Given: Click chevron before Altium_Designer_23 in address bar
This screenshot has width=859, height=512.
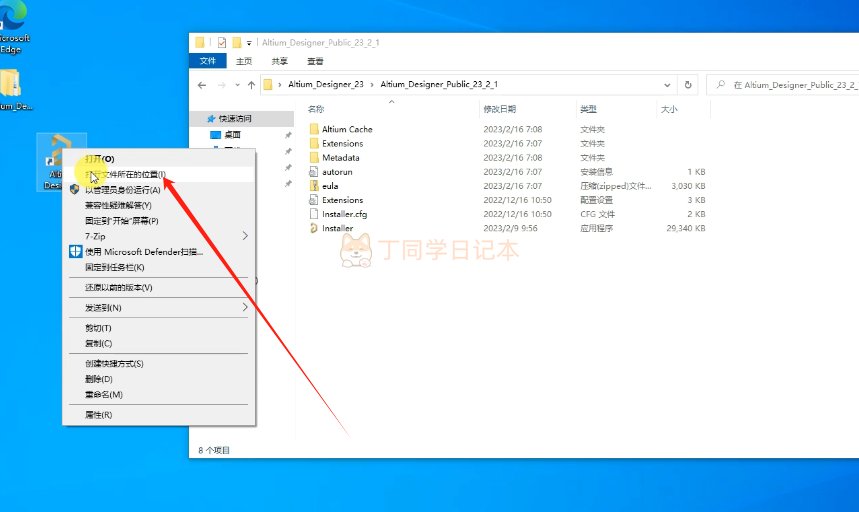Looking at the screenshot, I should tap(280, 84).
